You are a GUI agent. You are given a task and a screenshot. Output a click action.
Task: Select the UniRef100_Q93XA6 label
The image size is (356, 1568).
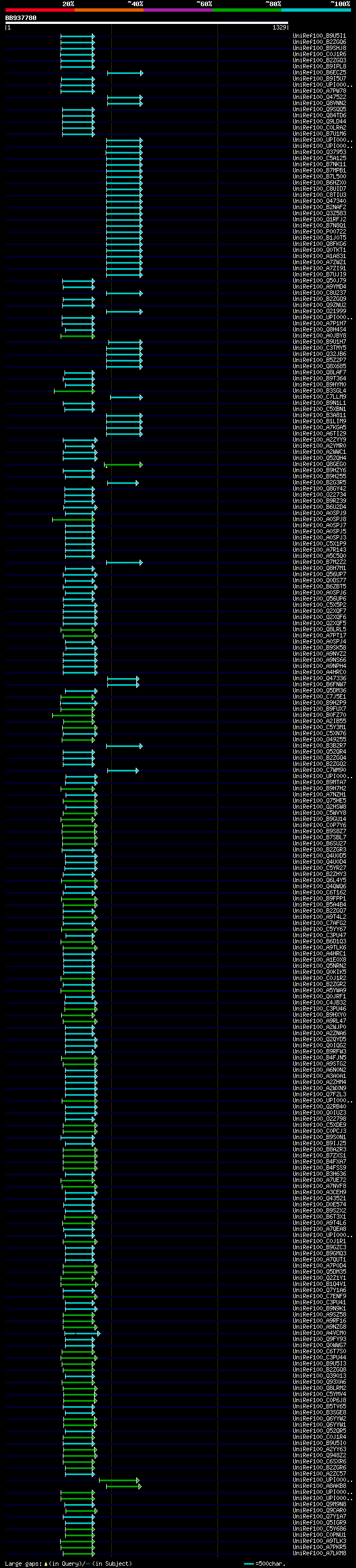click(x=319, y=1382)
